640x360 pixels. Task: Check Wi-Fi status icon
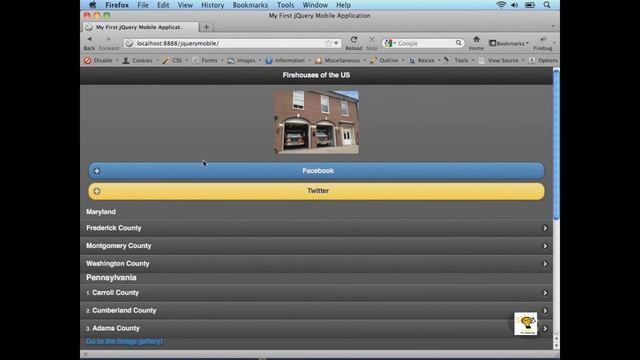(x=501, y=5)
